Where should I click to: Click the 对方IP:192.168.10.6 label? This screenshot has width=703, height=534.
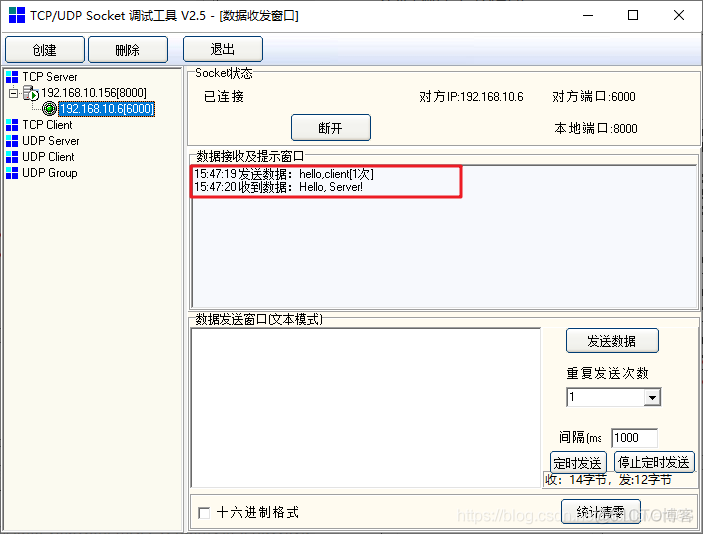(x=471, y=97)
